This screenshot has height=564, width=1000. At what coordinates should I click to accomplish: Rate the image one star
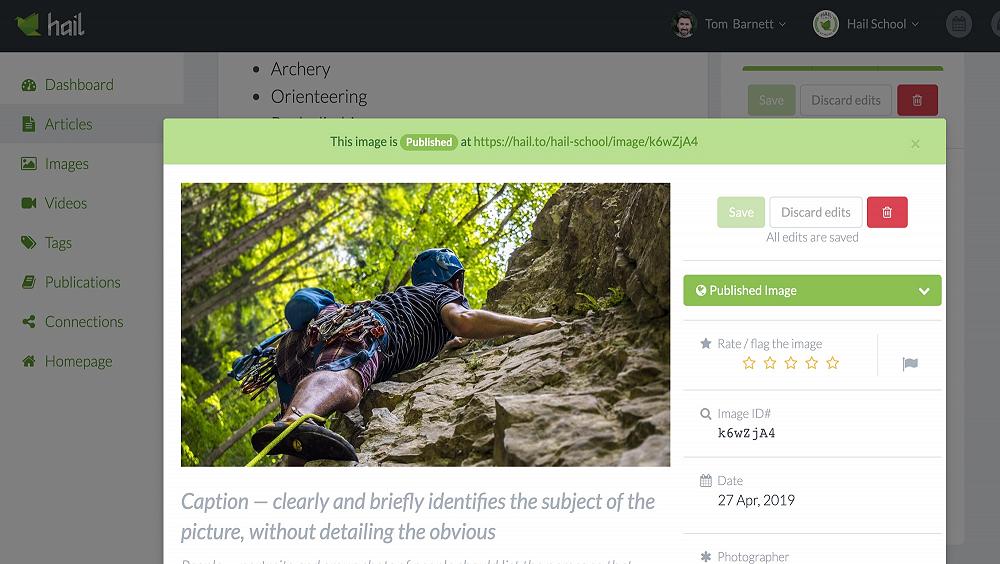click(749, 363)
